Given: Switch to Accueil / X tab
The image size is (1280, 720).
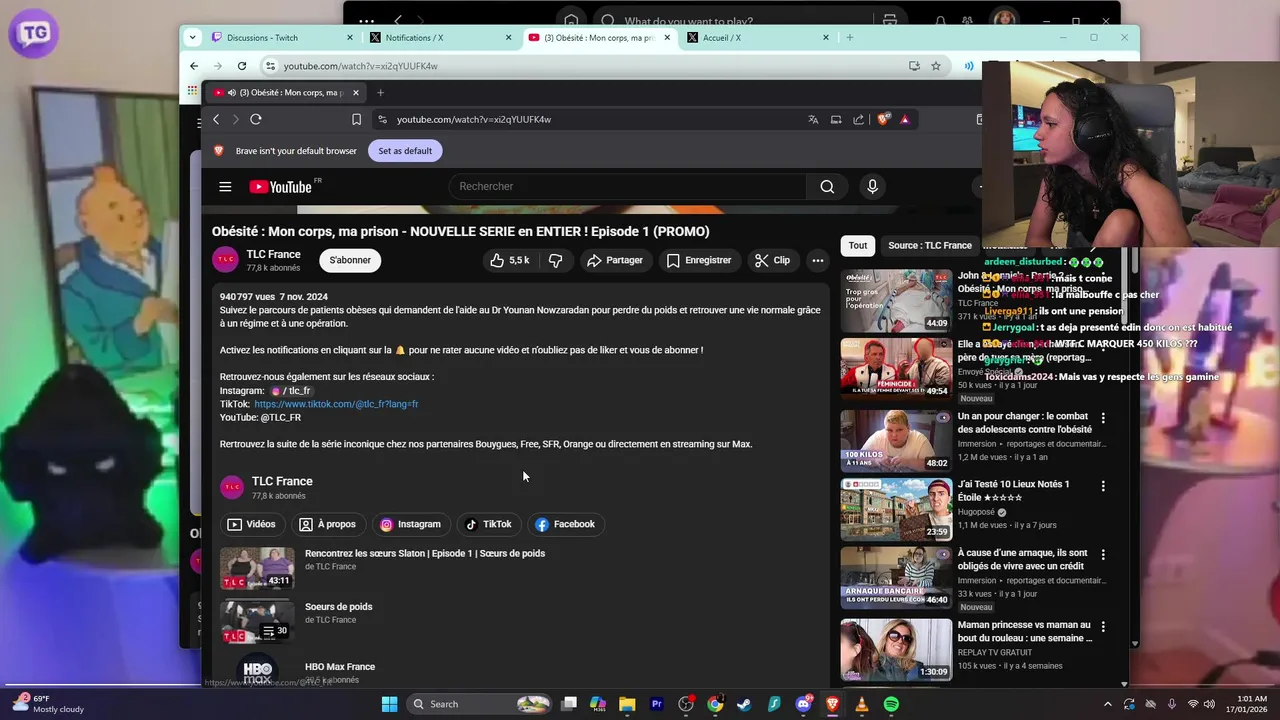Looking at the screenshot, I should [758, 38].
